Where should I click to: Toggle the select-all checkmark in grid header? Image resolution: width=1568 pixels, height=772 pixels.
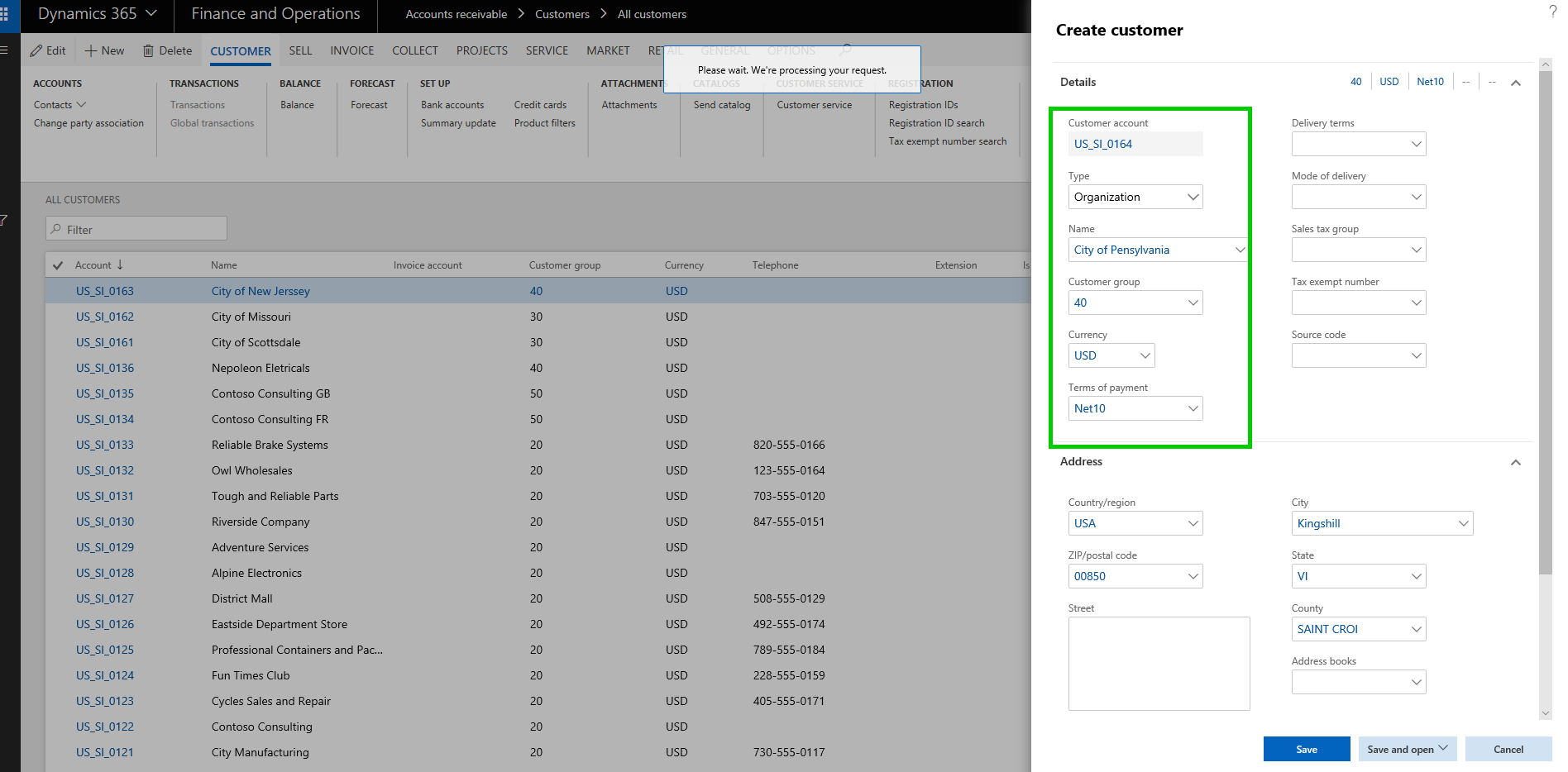(x=58, y=265)
